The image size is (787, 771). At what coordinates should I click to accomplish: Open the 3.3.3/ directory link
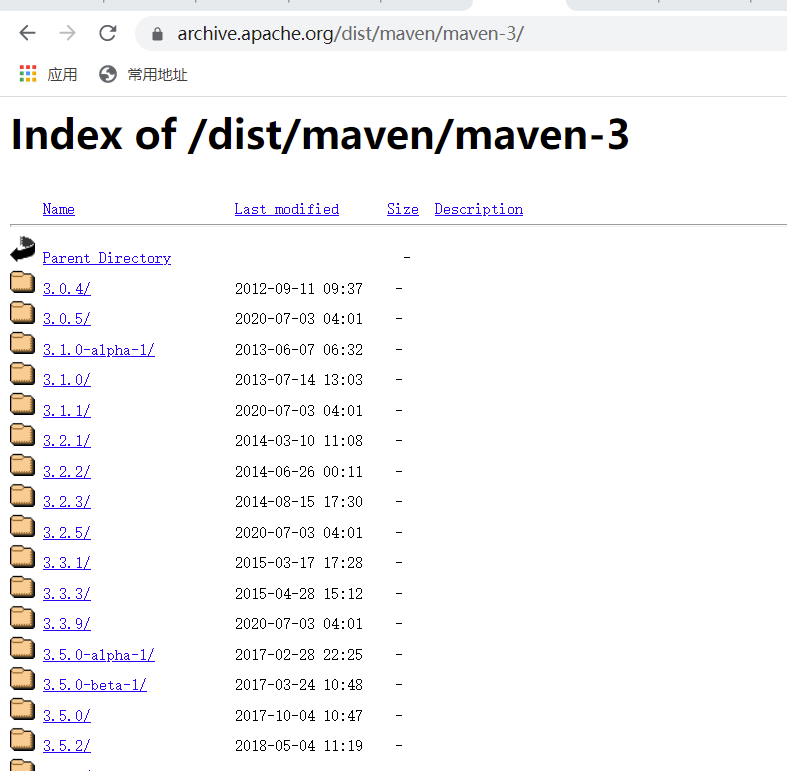(x=67, y=594)
